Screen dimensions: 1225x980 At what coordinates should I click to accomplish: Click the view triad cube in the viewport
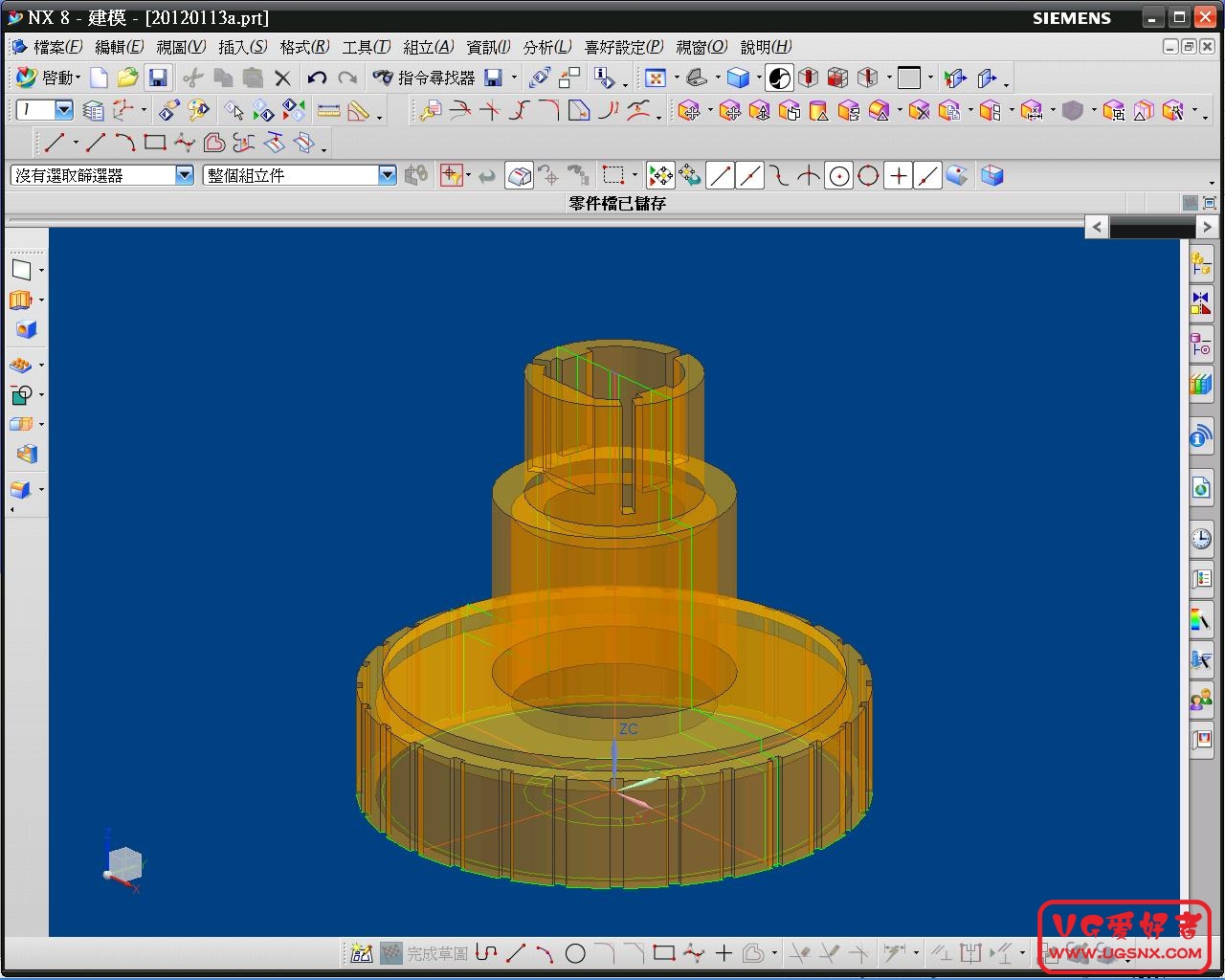coord(123,863)
